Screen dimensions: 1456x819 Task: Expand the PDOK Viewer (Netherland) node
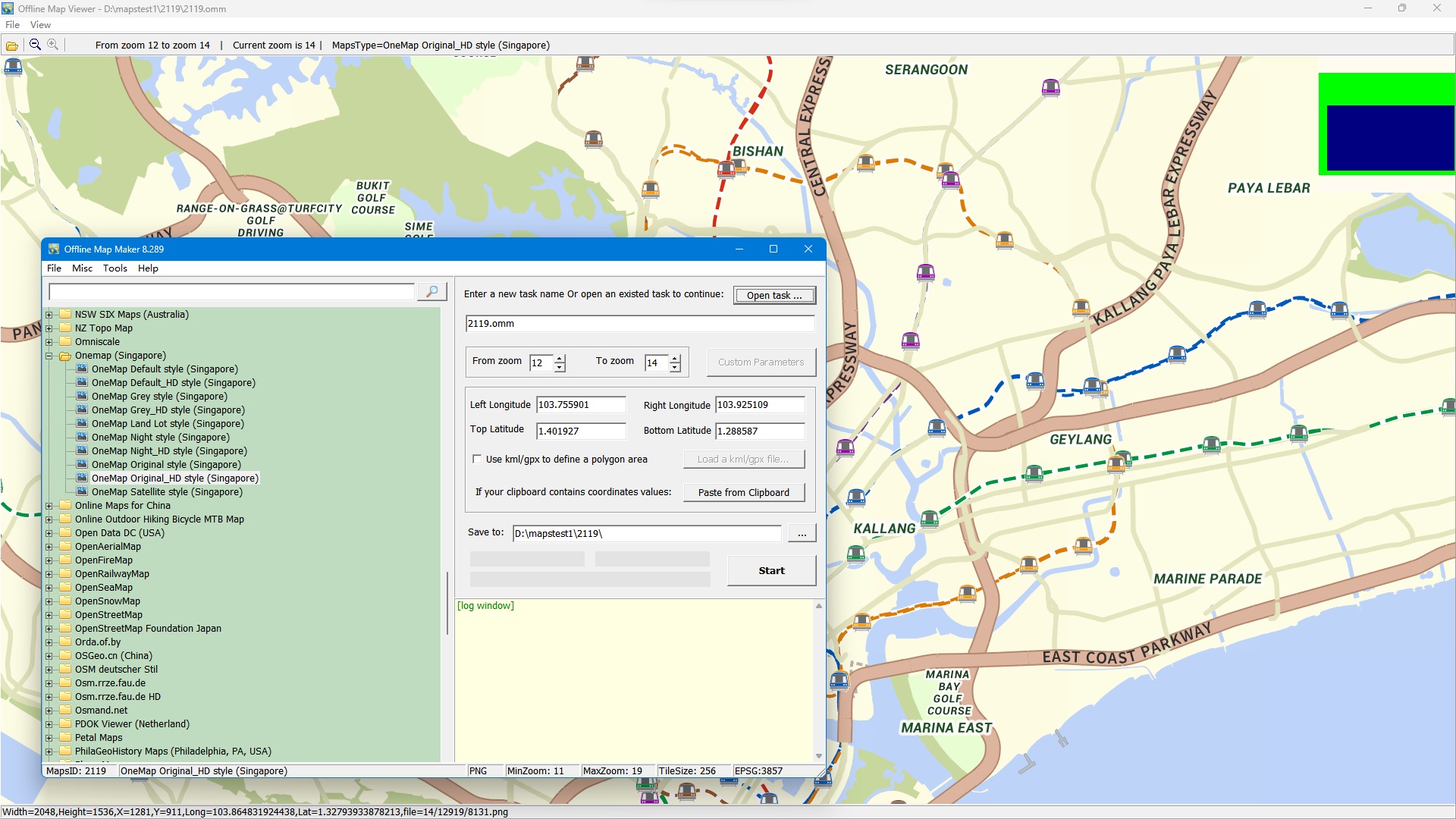49,724
